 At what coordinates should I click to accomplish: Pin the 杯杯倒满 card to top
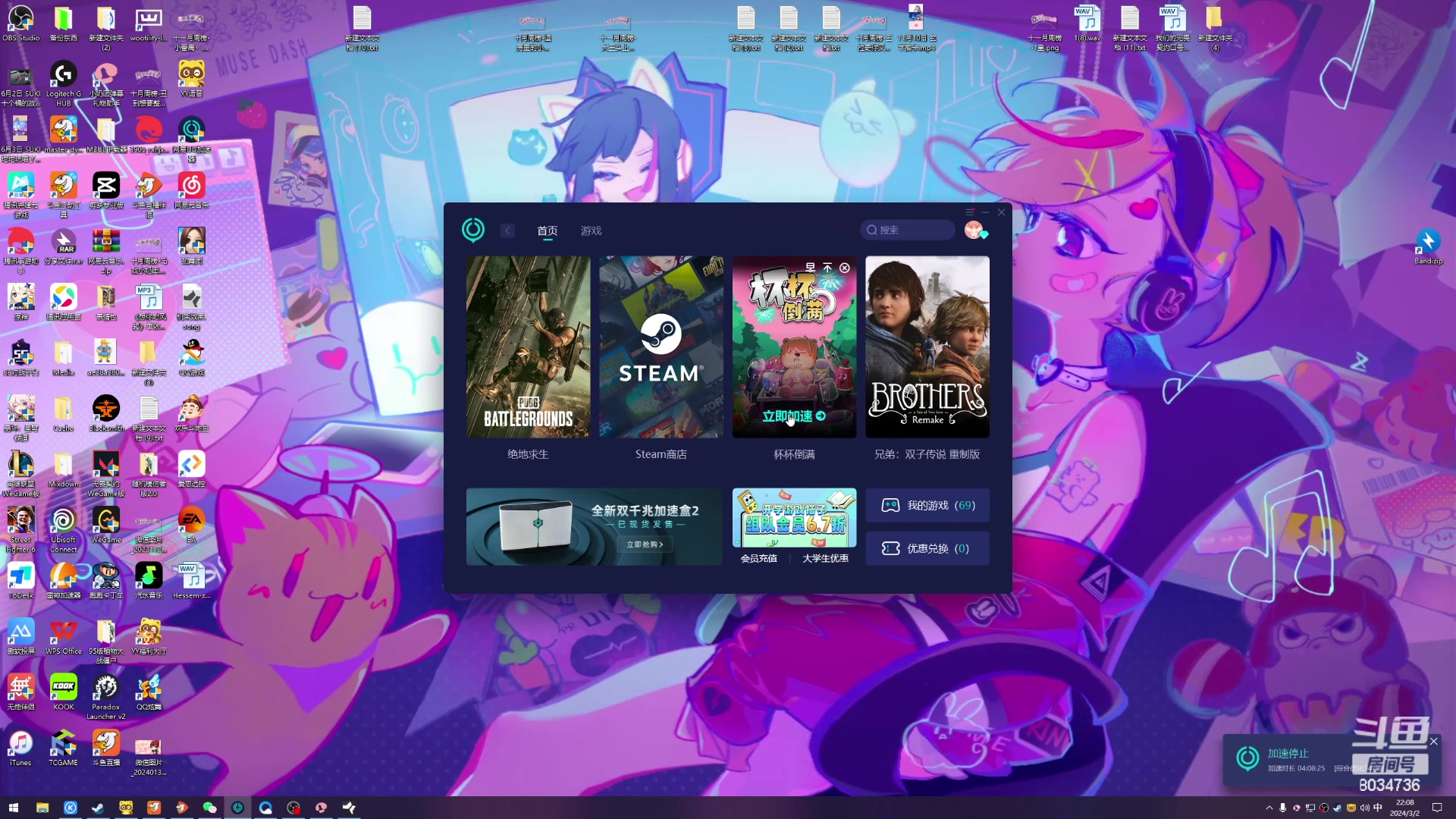pyautogui.click(x=827, y=268)
